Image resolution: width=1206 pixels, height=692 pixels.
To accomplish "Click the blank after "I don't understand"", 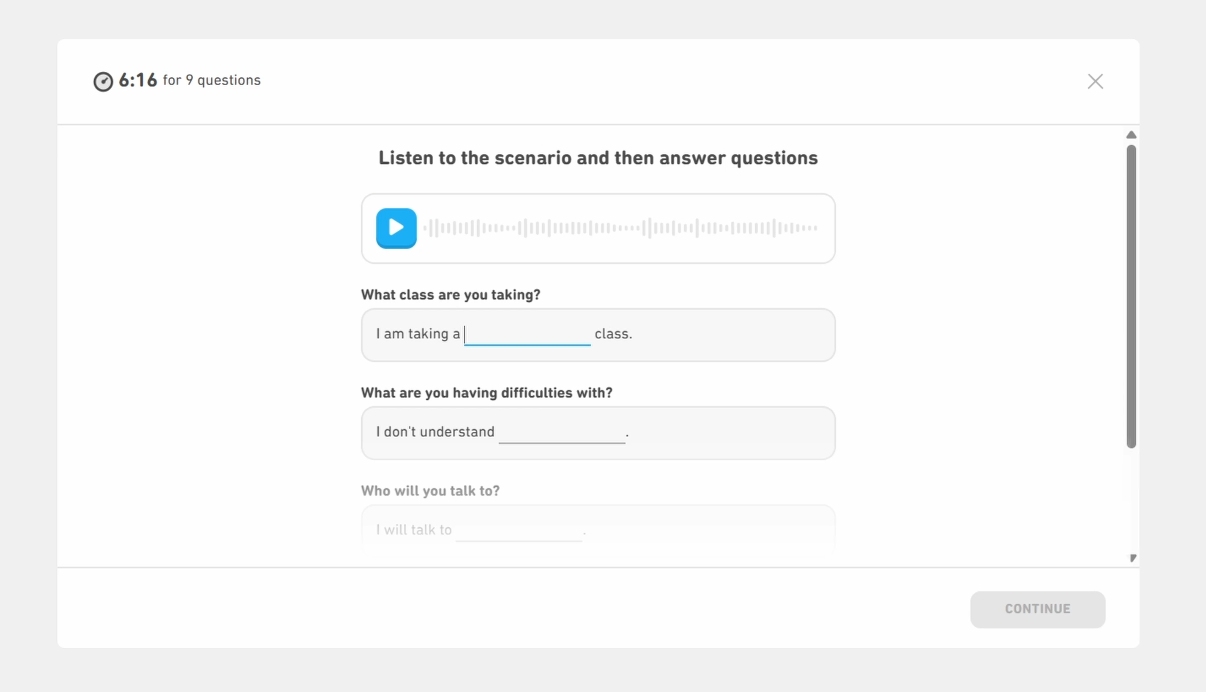I will pyautogui.click(x=561, y=432).
